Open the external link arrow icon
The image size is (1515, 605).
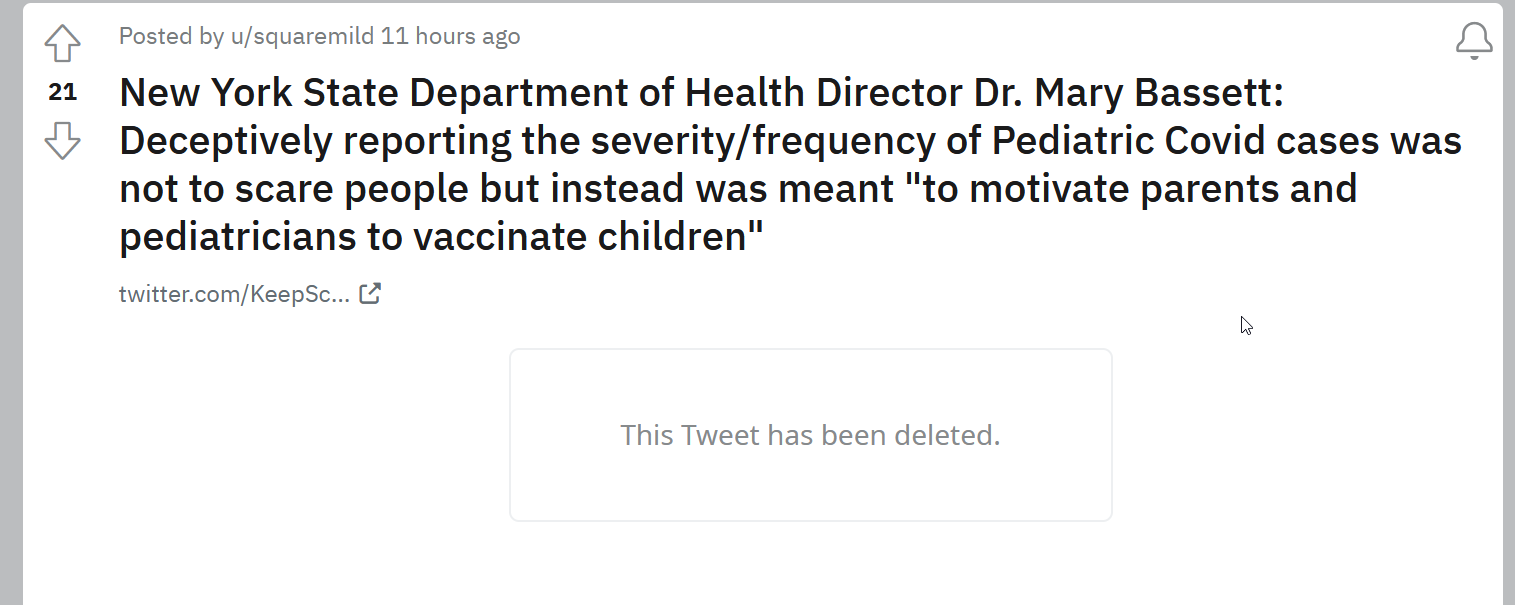tap(370, 294)
